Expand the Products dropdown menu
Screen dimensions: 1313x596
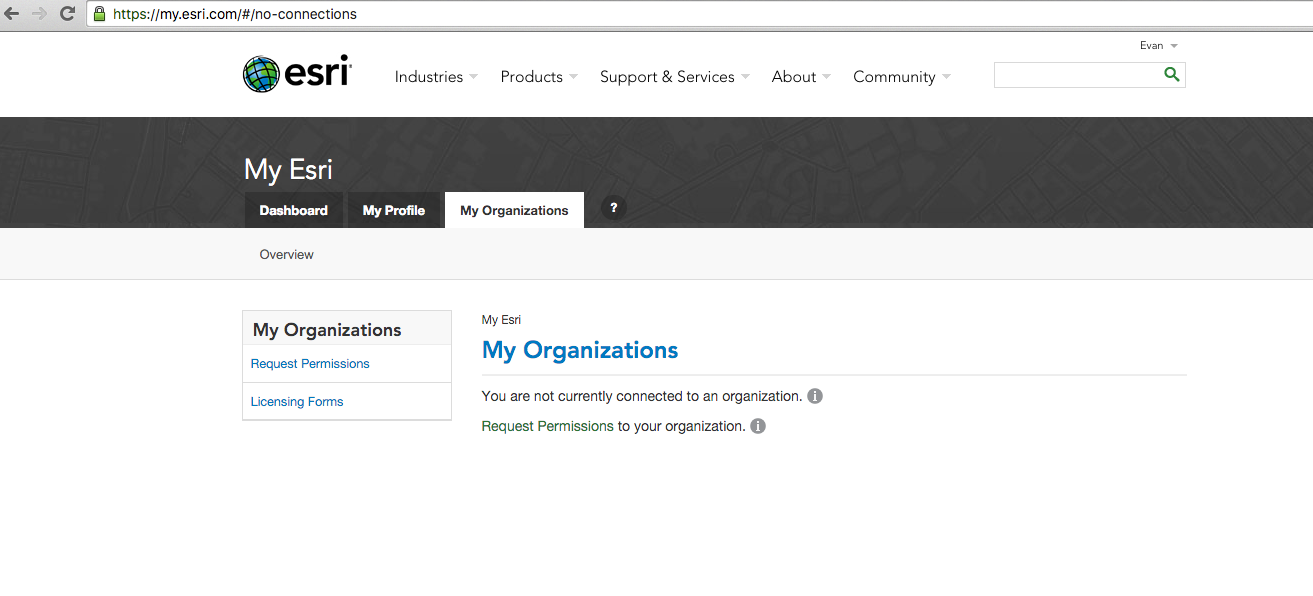[x=539, y=77]
